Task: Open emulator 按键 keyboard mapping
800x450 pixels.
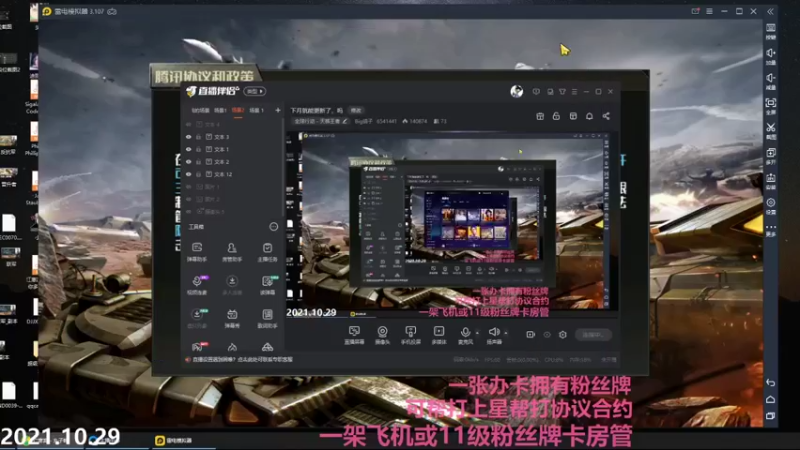Action: [771, 31]
